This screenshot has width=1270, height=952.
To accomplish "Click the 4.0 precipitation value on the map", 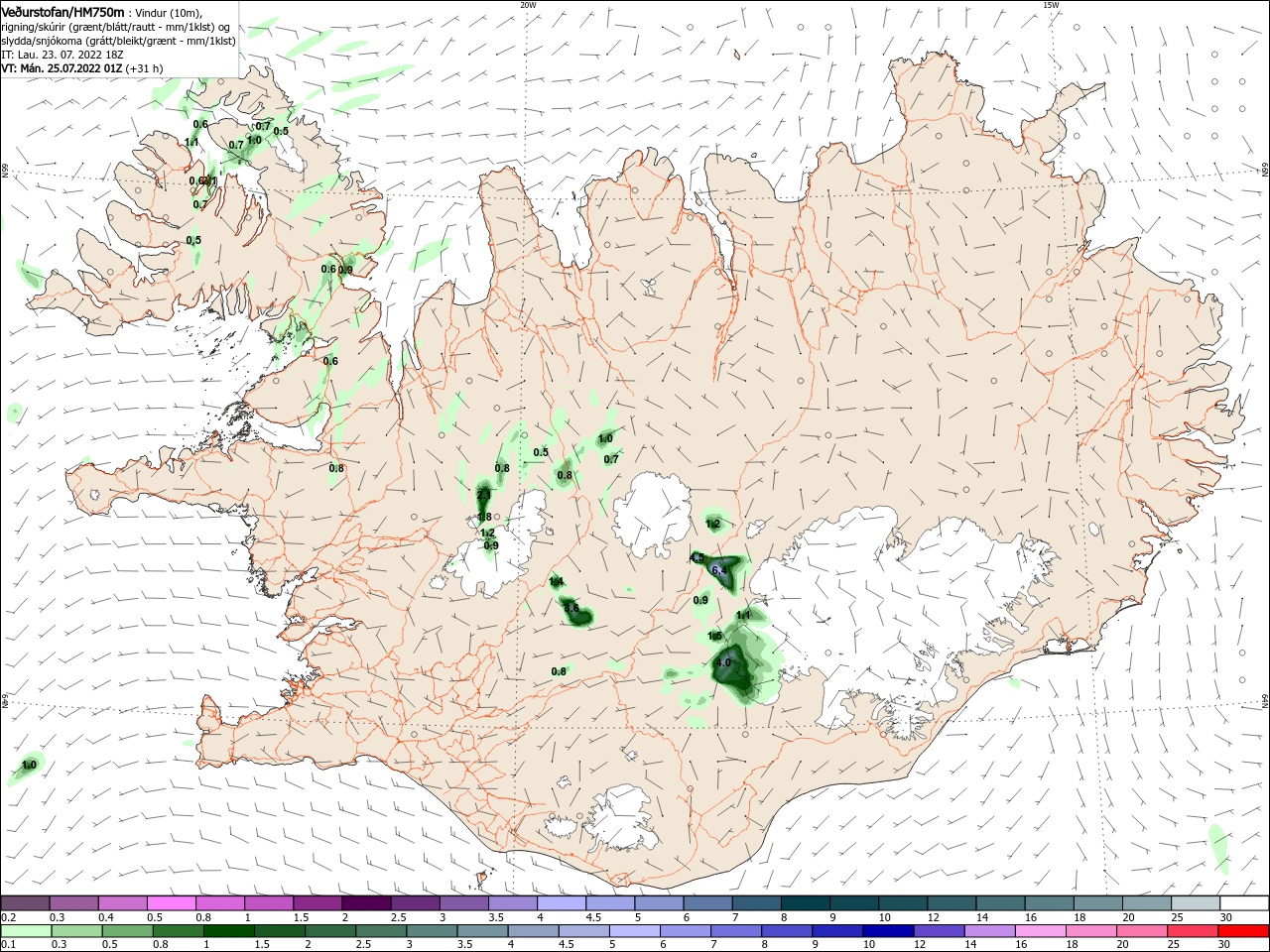I will pyautogui.click(x=723, y=662).
